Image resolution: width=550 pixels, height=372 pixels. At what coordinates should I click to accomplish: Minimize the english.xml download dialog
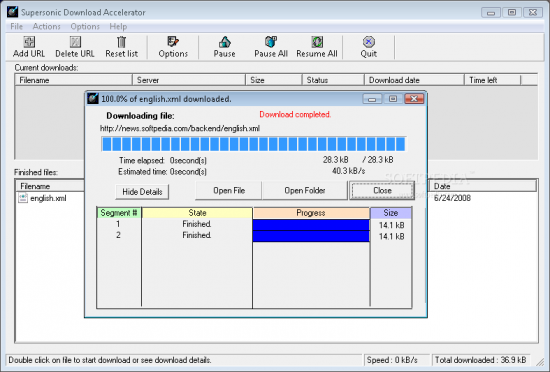[x=372, y=99]
